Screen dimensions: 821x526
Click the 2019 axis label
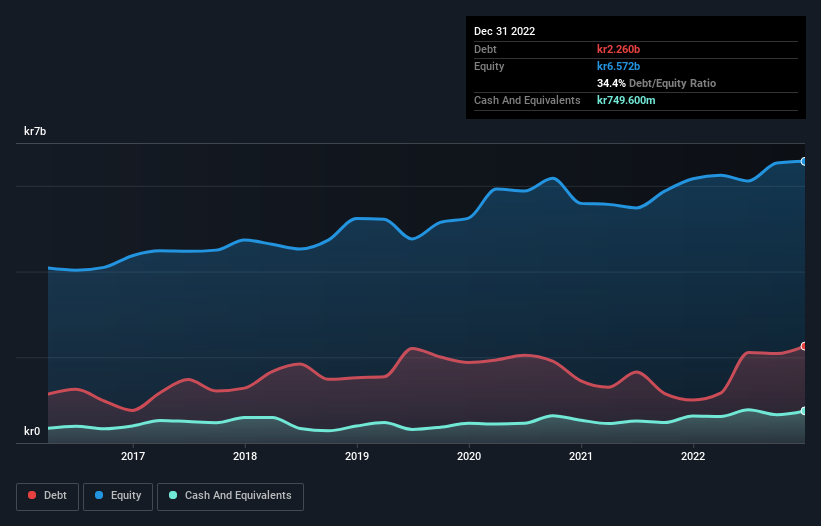coord(357,456)
